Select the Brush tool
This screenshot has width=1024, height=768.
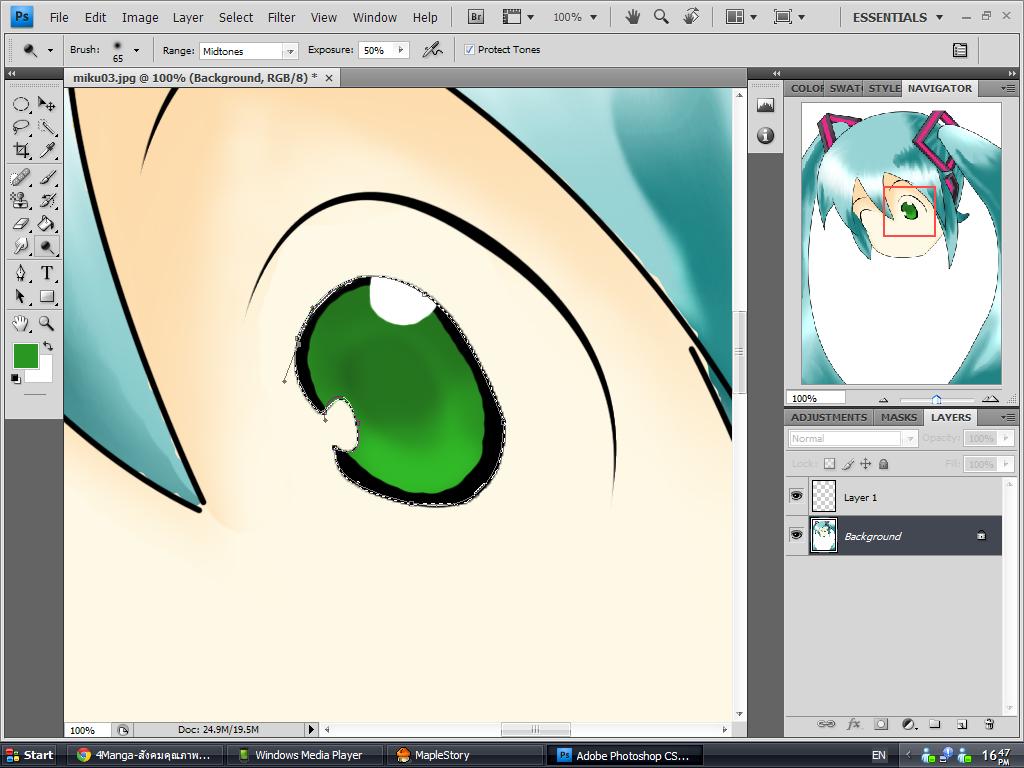46,177
